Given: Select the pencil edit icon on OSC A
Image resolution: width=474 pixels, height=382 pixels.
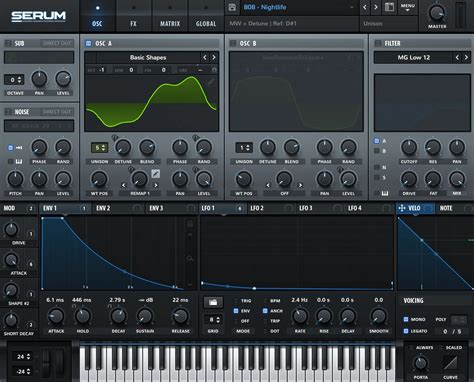Looking at the screenshot, I should [x=156, y=173].
